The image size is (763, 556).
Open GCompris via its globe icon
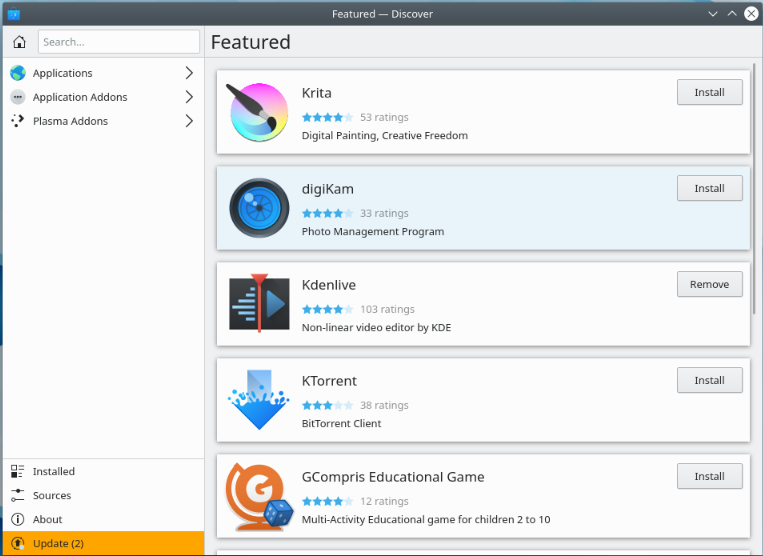click(x=259, y=496)
